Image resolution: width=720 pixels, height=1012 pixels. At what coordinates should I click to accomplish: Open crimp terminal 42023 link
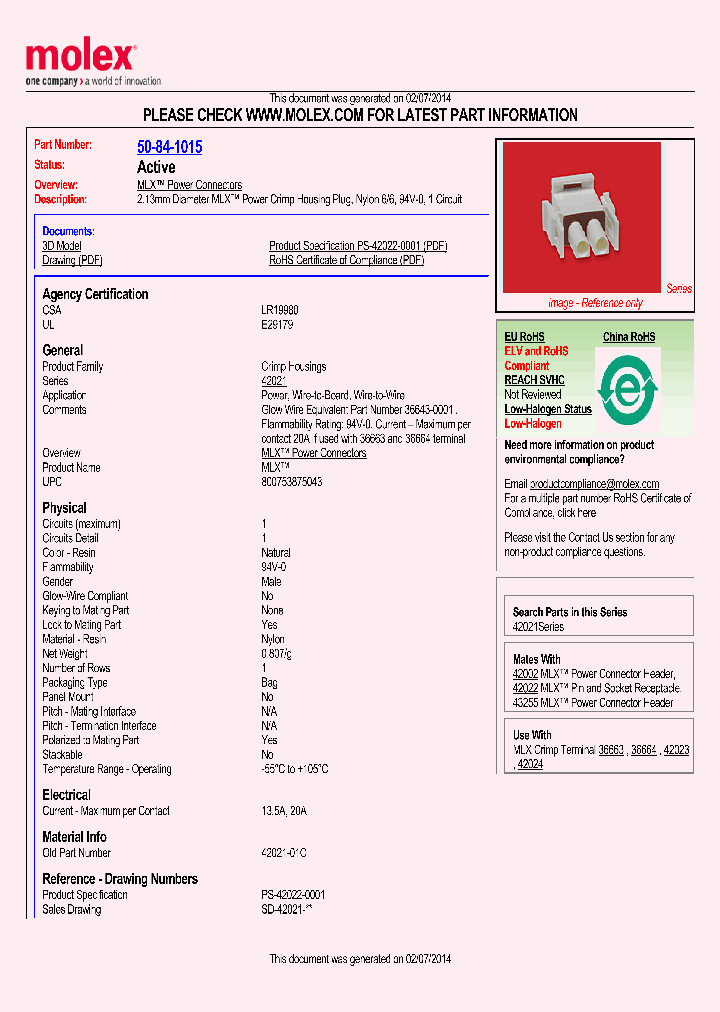[x=676, y=750]
